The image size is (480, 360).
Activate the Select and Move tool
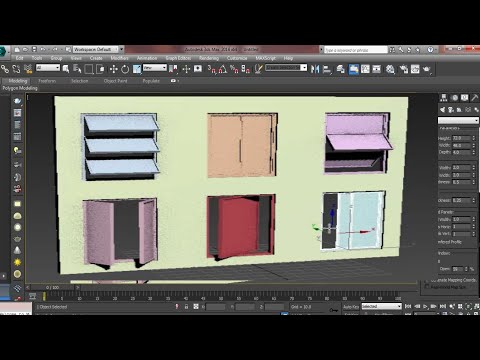pos(114,69)
